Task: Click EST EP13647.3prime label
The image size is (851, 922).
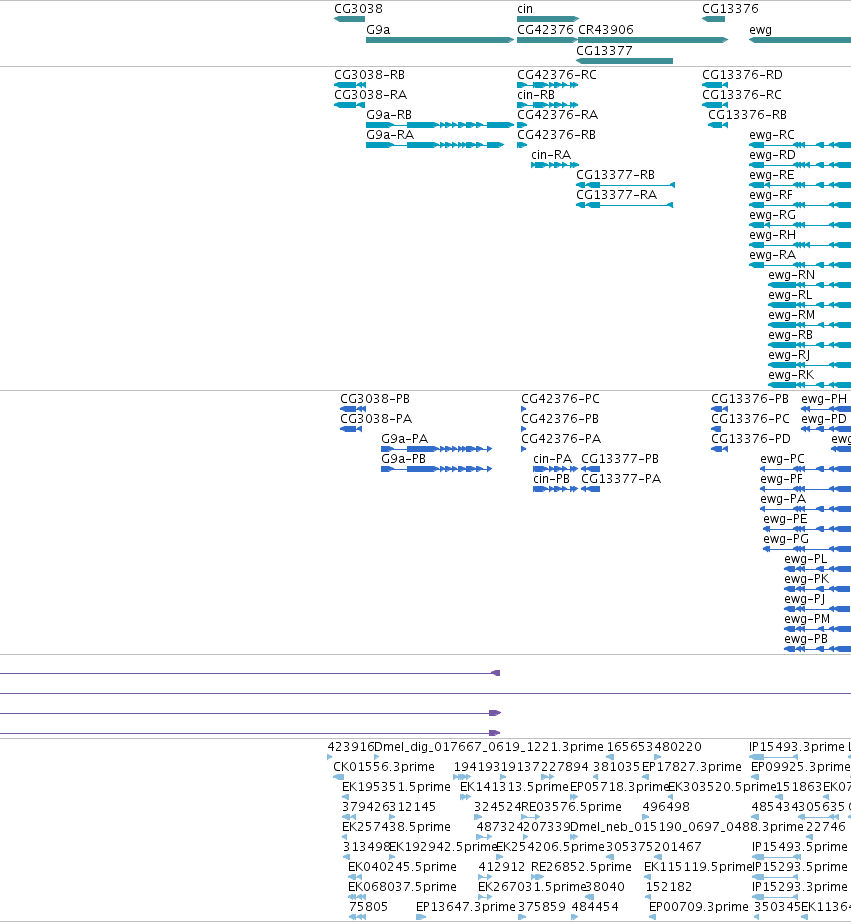Action: 465,907
